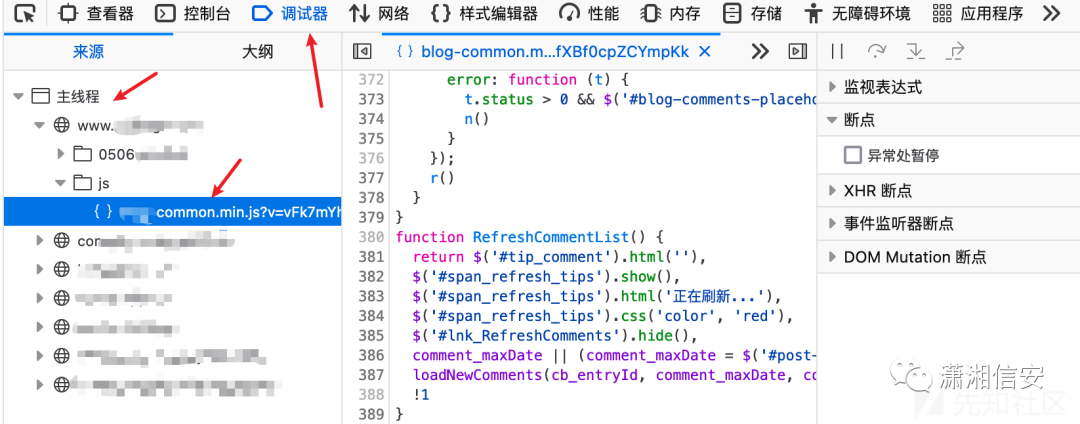Show hidden editor tabs chevron
This screenshot has width=1080, height=424.
(x=760, y=52)
